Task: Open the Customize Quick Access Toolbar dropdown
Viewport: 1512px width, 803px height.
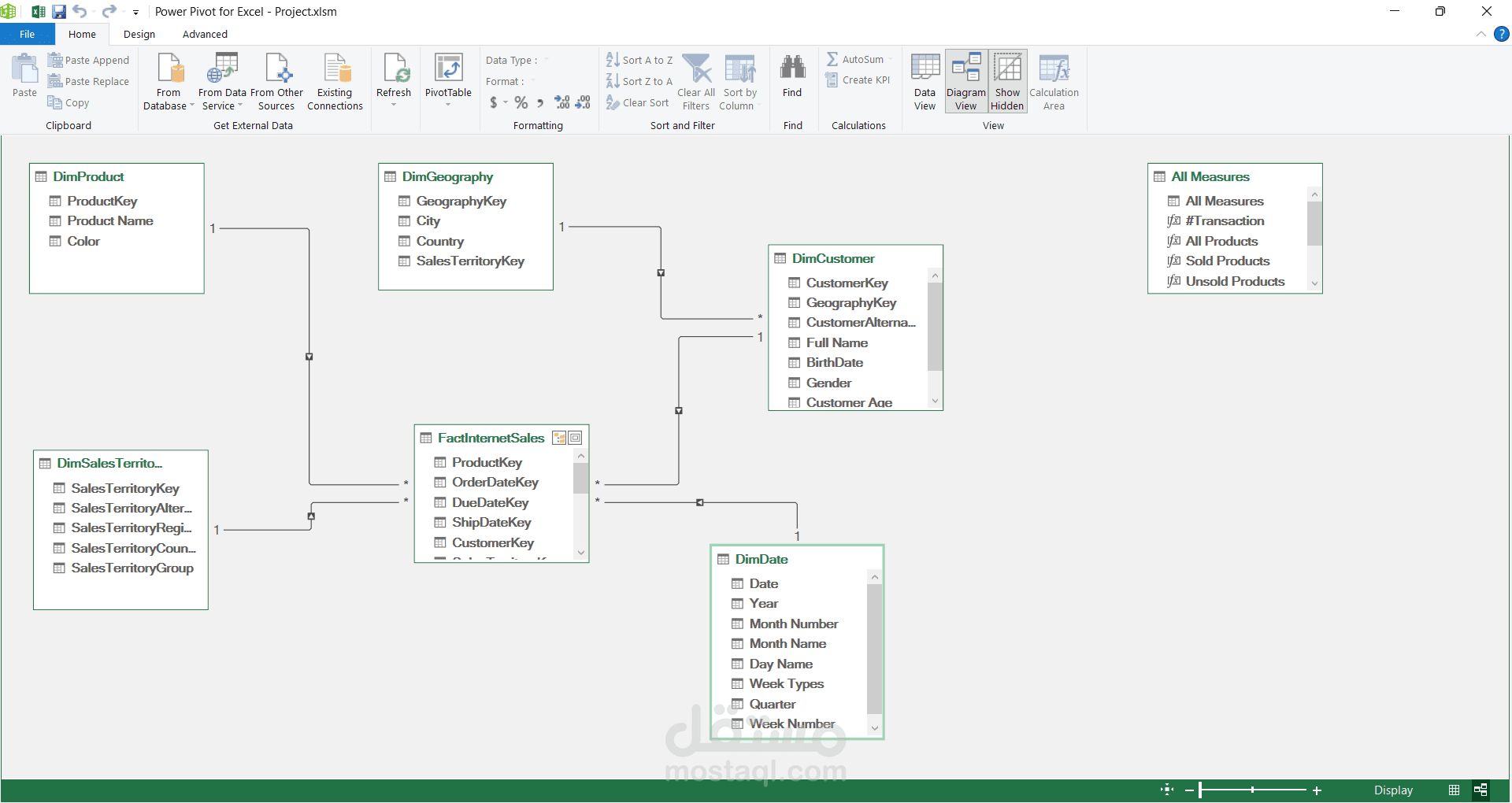Action: tap(135, 13)
